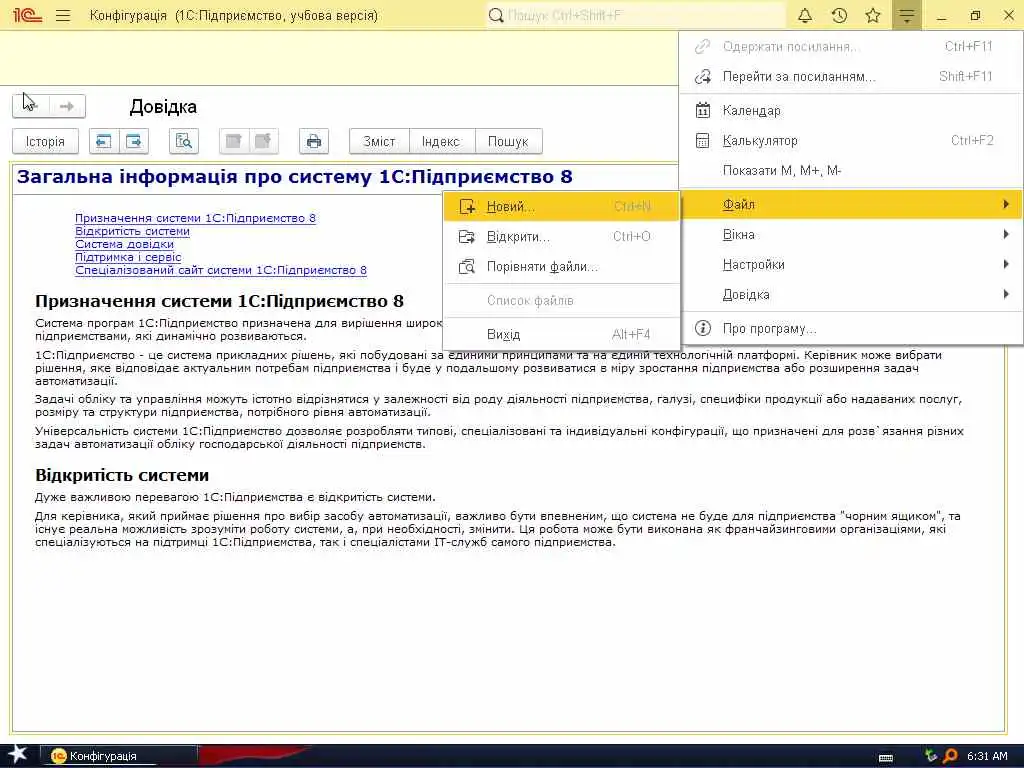Toggle the service and settings menu icon
The image size is (1024, 768).
click(x=906, y=15)
